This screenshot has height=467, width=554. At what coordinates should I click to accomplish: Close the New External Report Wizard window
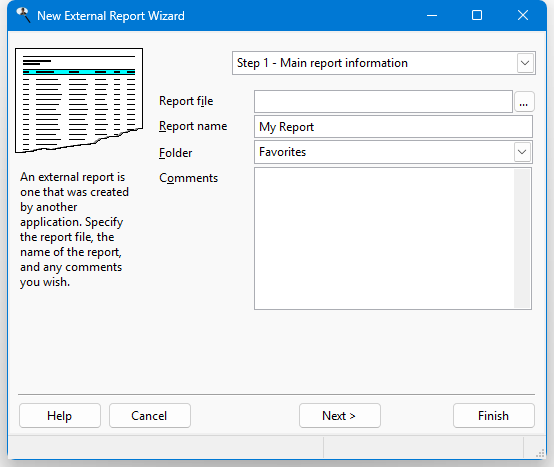523,16
